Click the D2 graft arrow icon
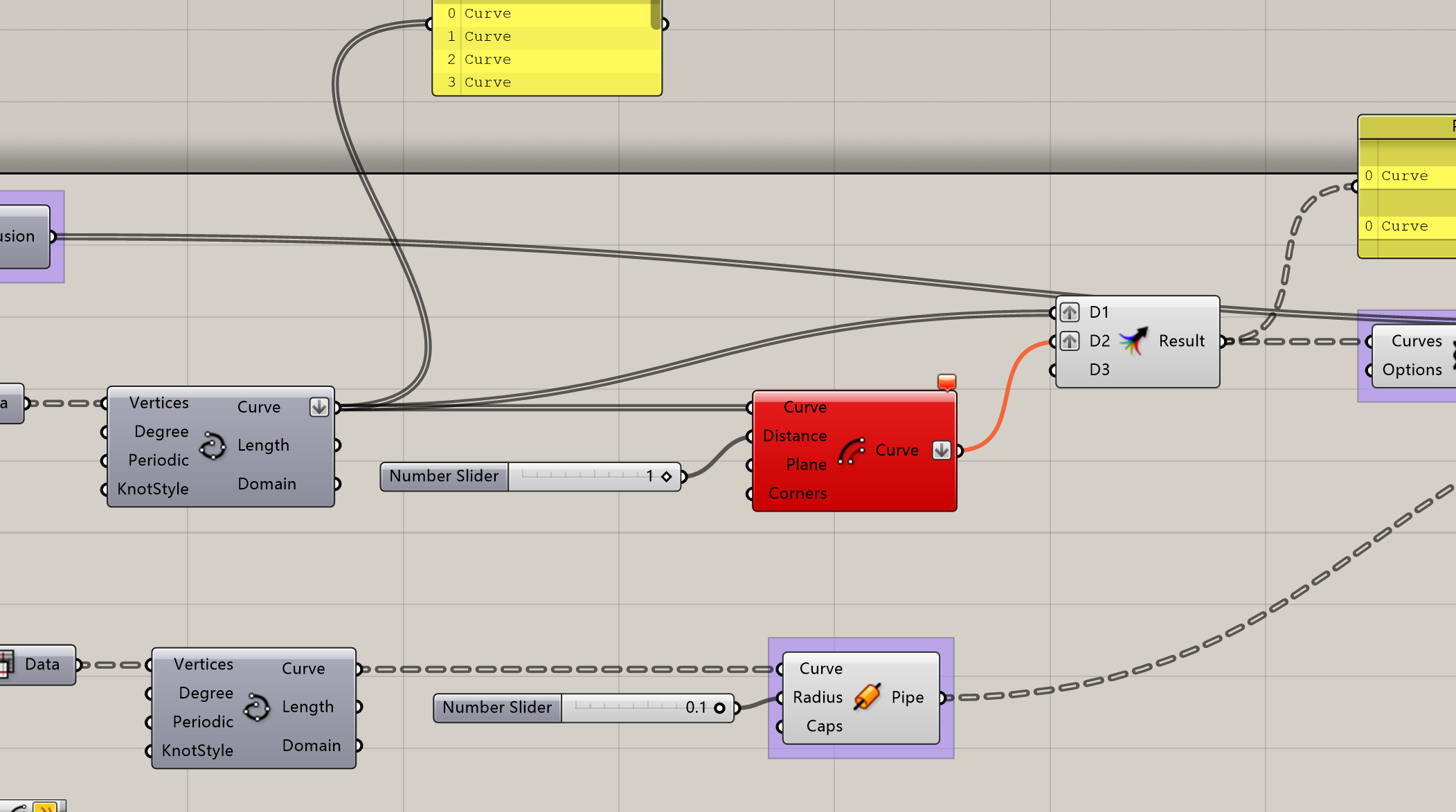The image size is (1456, 812). [1070, 341]
